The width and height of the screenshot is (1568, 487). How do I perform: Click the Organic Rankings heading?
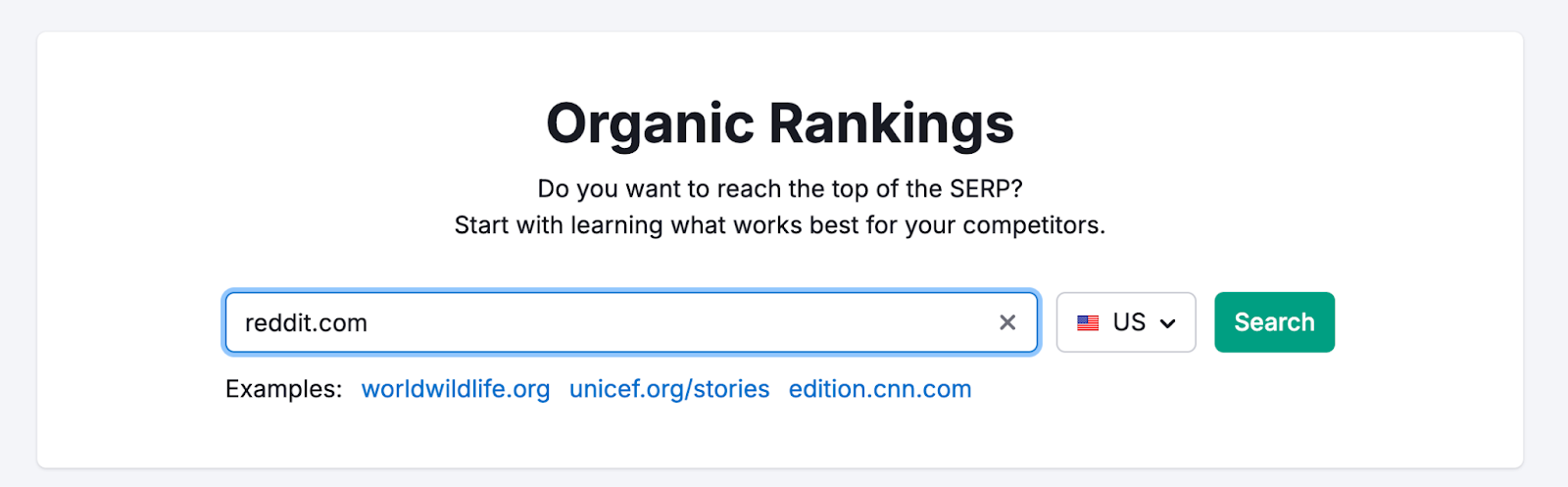[x=779, y=124]
